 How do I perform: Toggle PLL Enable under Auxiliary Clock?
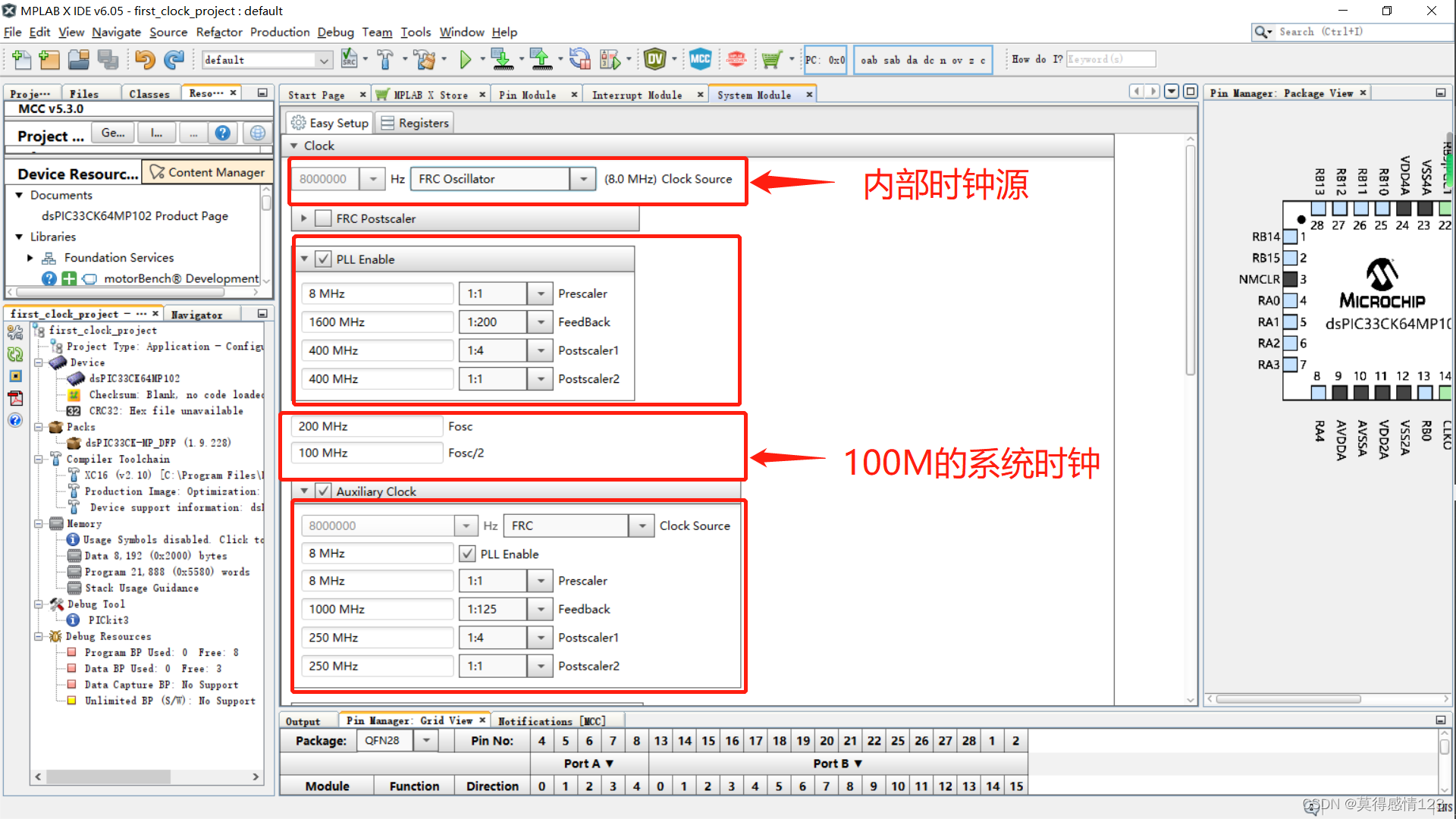click(x=467, y=554)
